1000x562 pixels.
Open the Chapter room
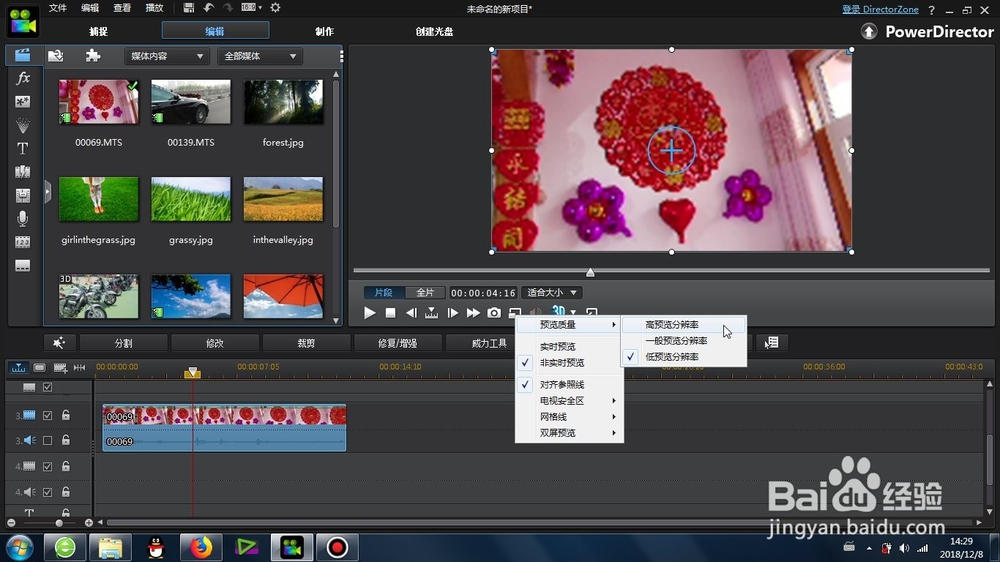pyautogui.click(x=22, y=242)
